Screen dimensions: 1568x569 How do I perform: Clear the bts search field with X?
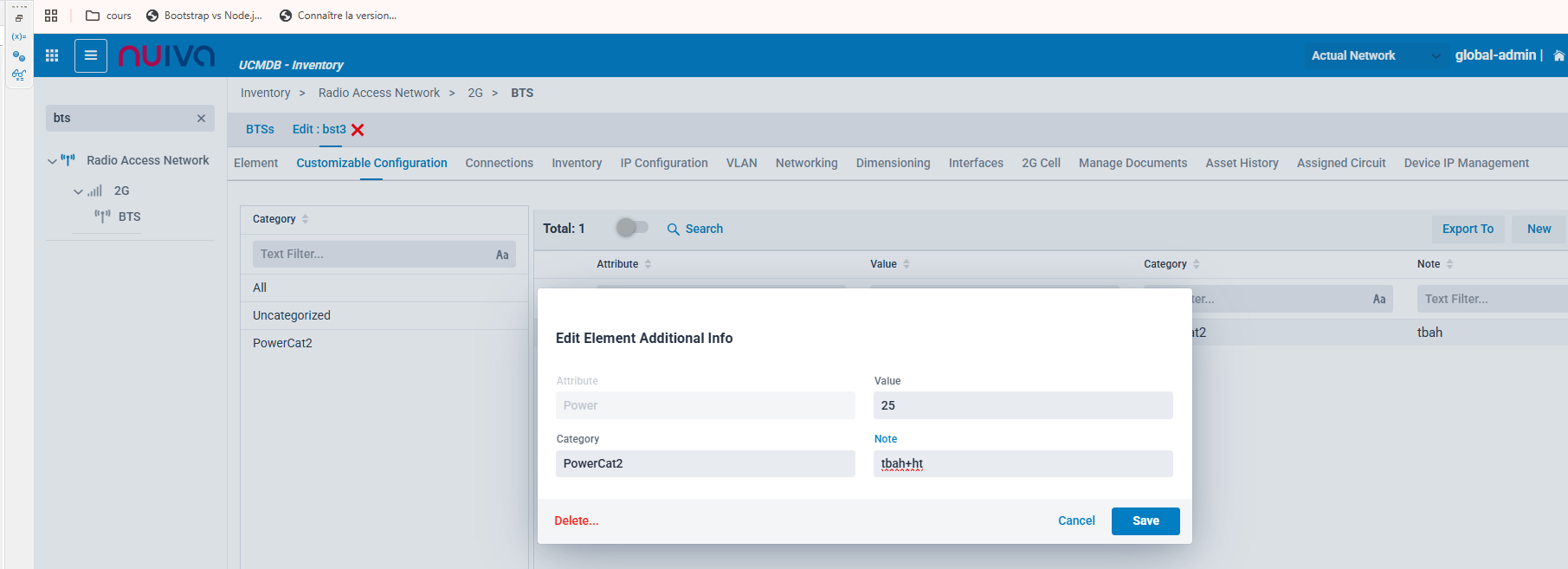point(201,119)
